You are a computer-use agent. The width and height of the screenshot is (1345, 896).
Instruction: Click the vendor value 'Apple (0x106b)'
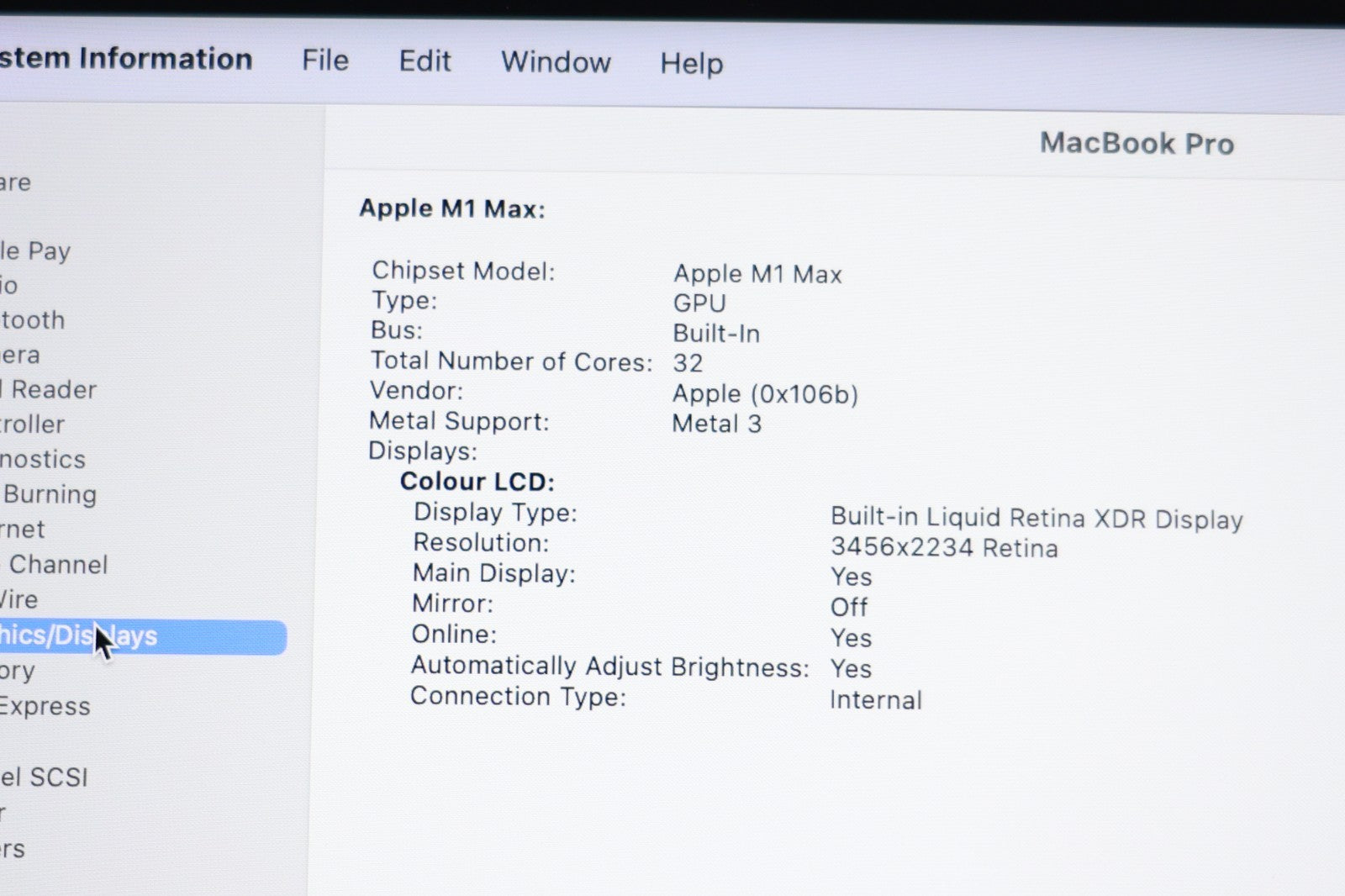click(x=765, y=394)
